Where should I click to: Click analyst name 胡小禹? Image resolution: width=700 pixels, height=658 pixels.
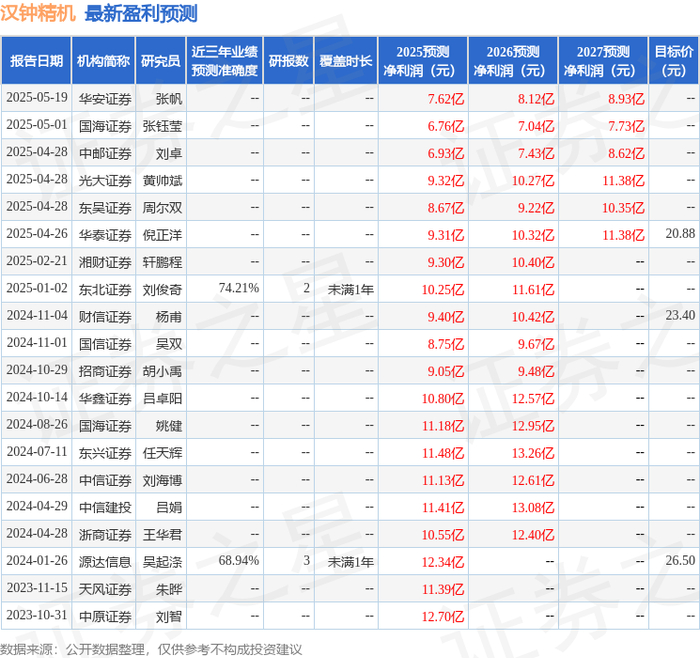tap(162, 371)
